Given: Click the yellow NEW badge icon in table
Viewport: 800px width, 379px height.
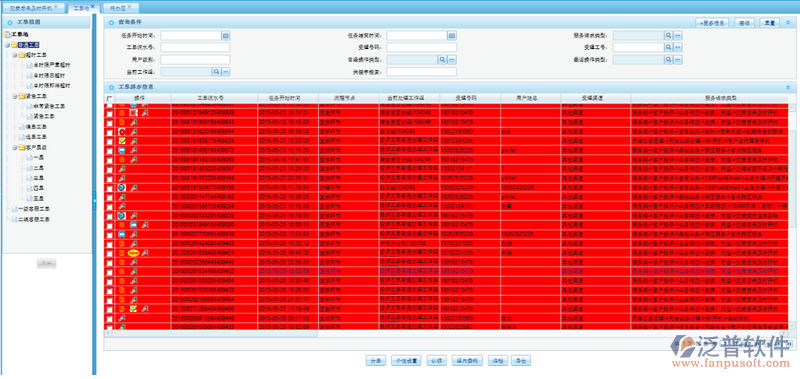Looking at the screenshot, I should tap(133, 253).
